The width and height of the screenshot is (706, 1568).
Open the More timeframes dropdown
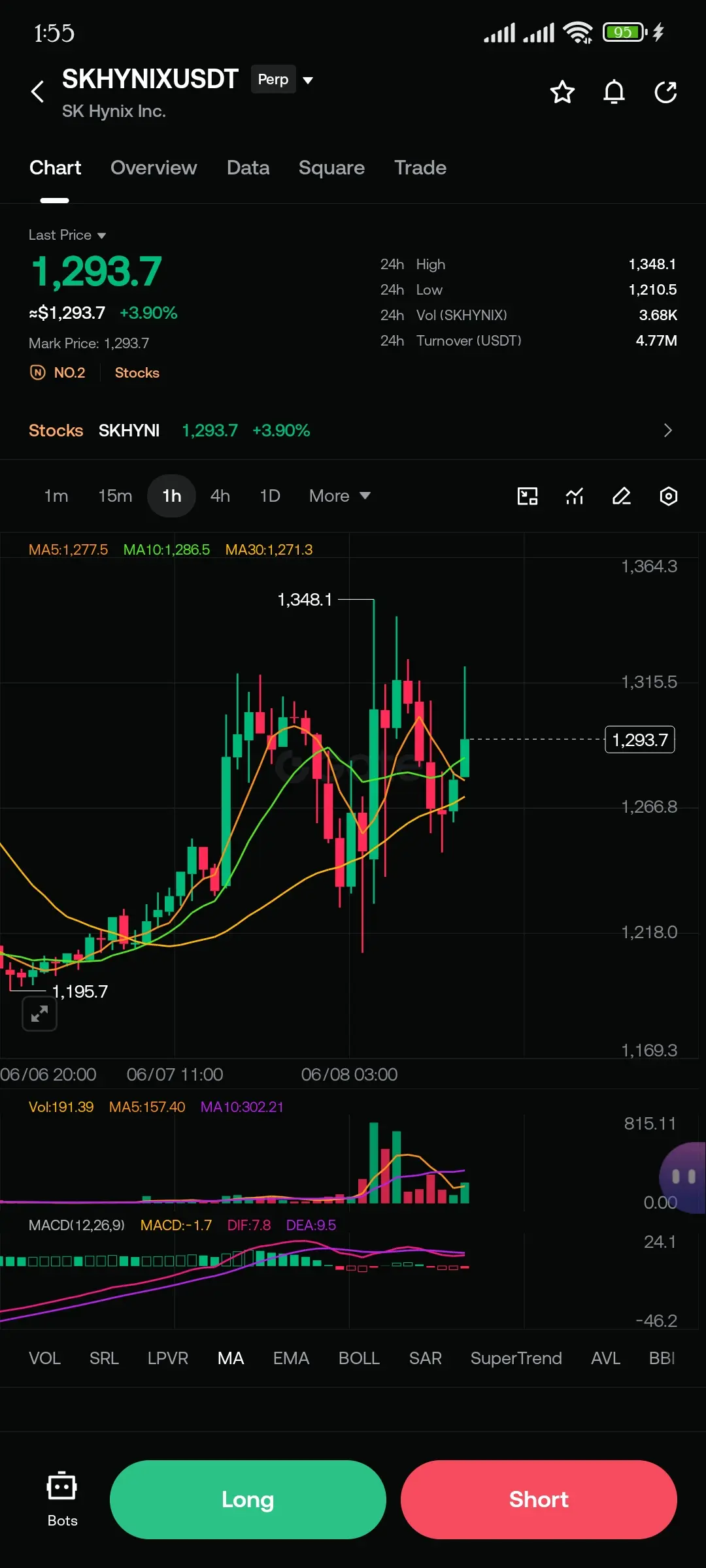coord(339,496)
